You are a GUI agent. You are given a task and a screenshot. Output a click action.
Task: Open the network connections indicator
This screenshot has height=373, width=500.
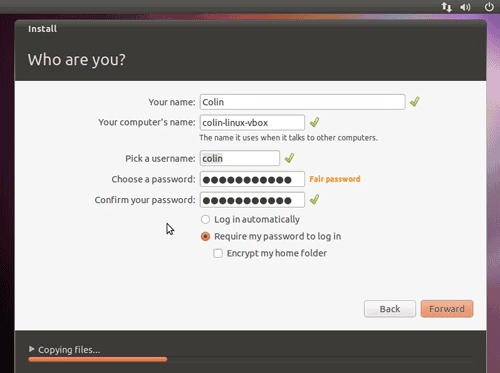coord(447,7)
